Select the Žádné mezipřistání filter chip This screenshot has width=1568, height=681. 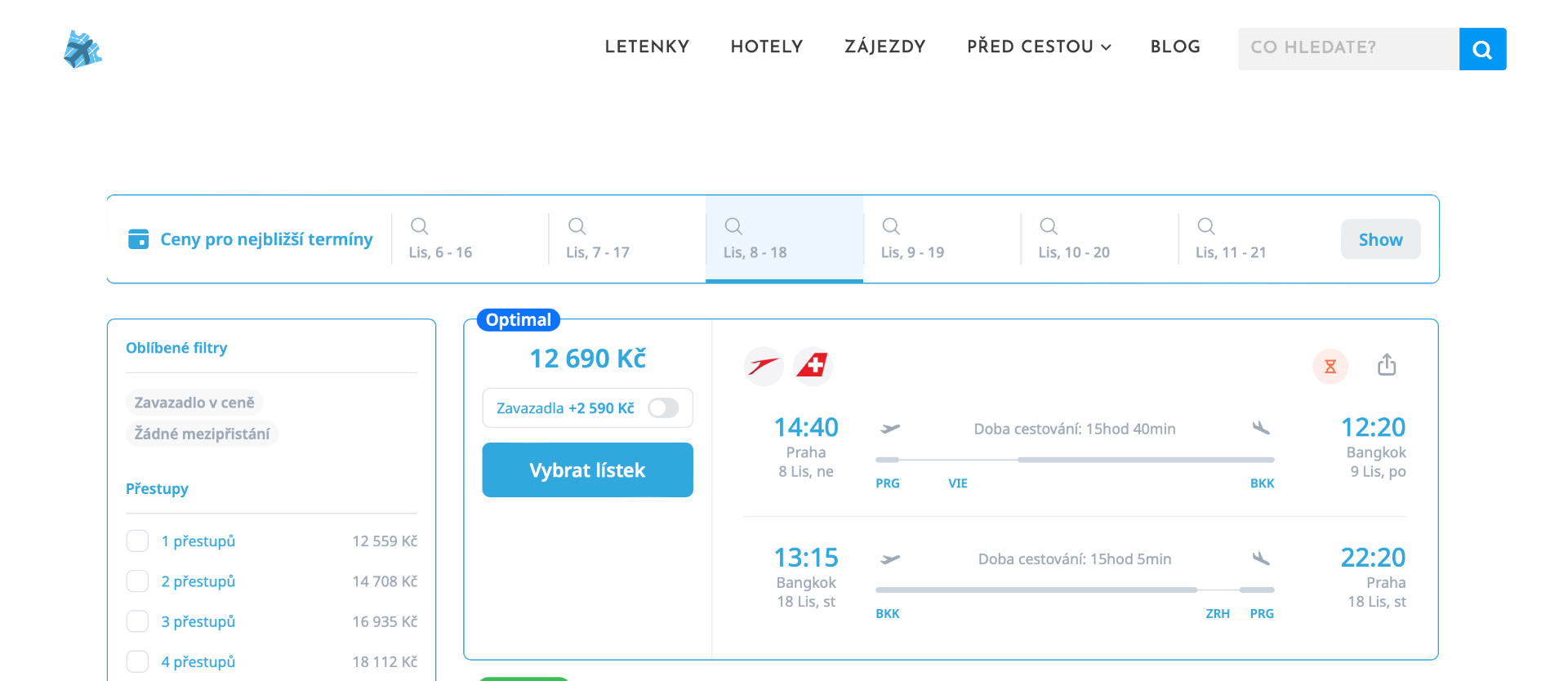(x=202, y=434)
